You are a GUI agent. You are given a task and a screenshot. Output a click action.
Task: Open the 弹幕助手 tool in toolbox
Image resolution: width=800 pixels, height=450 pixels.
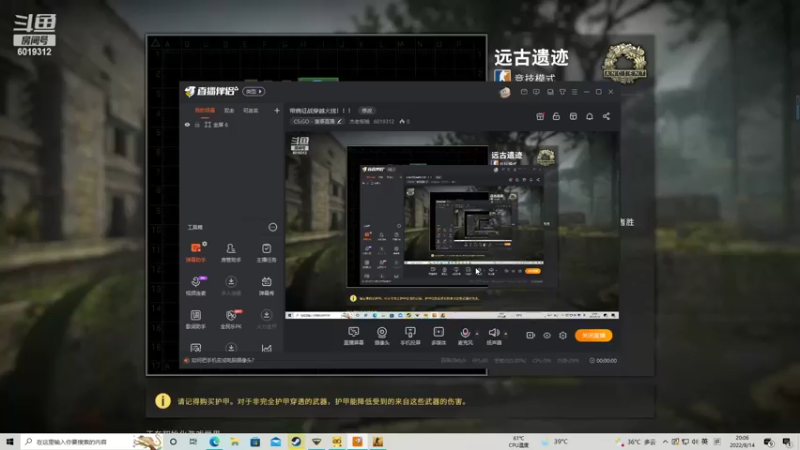click(195, 253)
